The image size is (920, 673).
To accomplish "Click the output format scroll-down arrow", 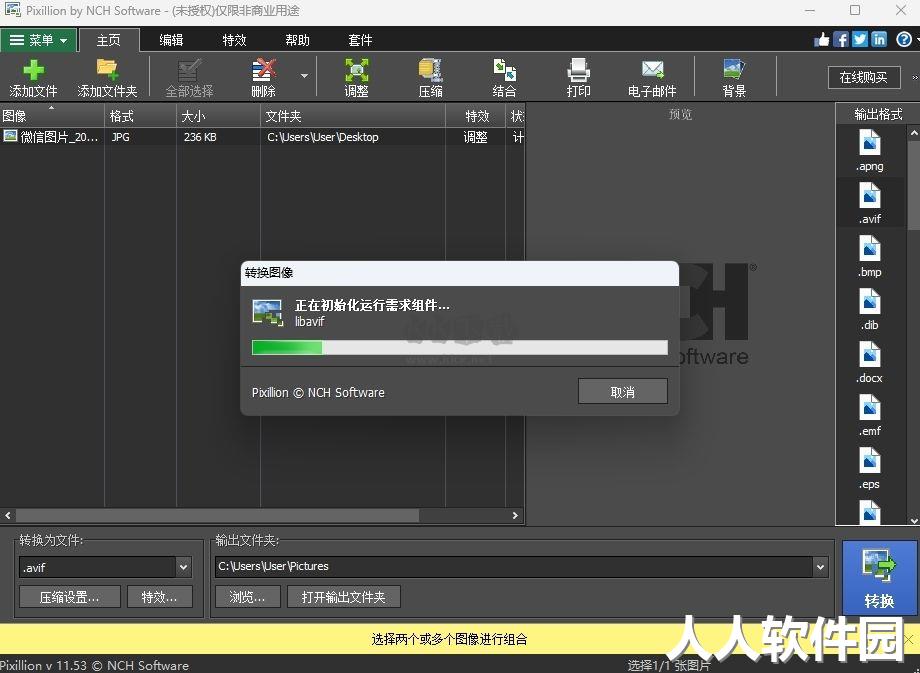I will click(x=914, y=520).
